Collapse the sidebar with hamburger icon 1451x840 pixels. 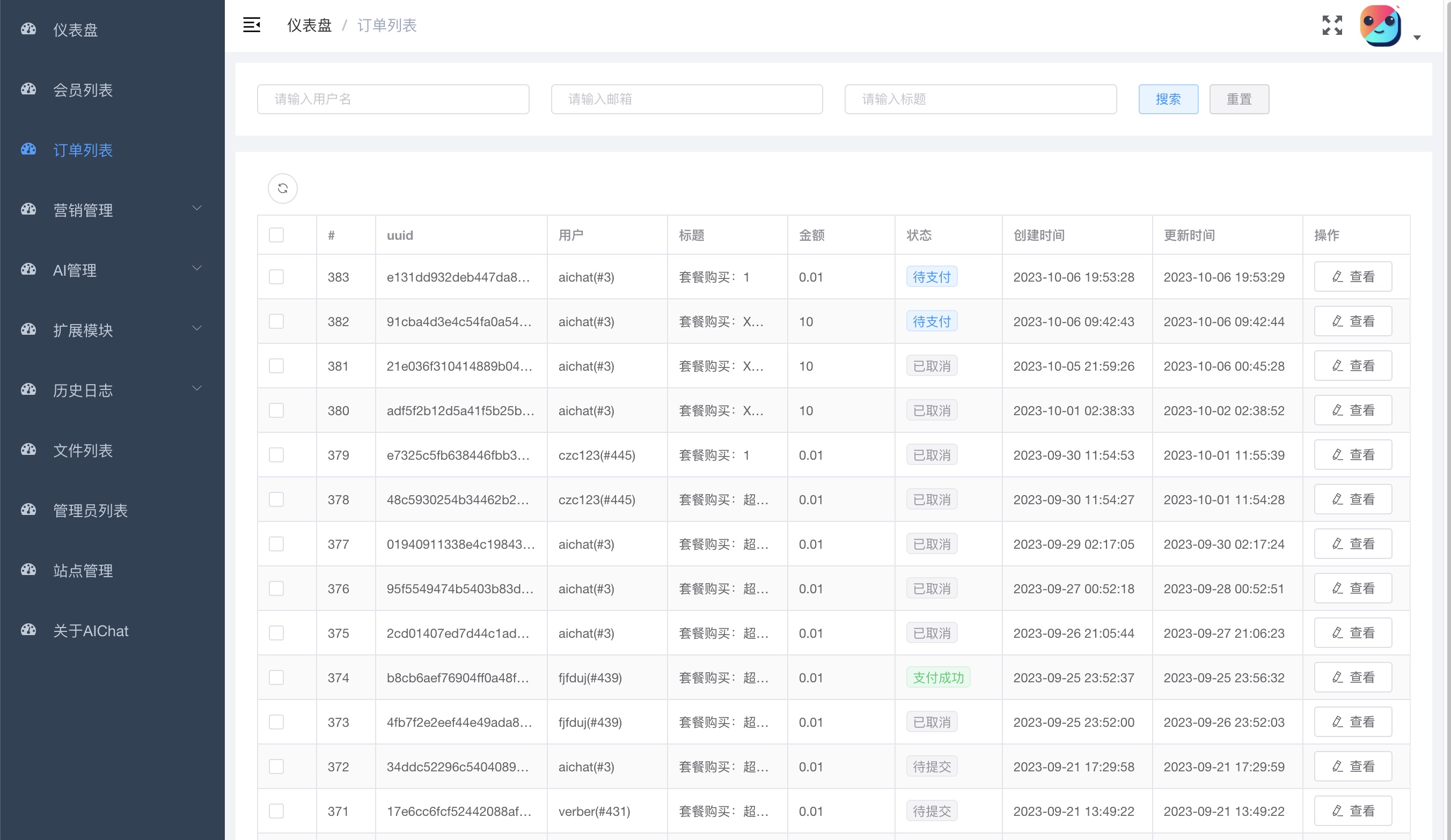coord(252,25)
